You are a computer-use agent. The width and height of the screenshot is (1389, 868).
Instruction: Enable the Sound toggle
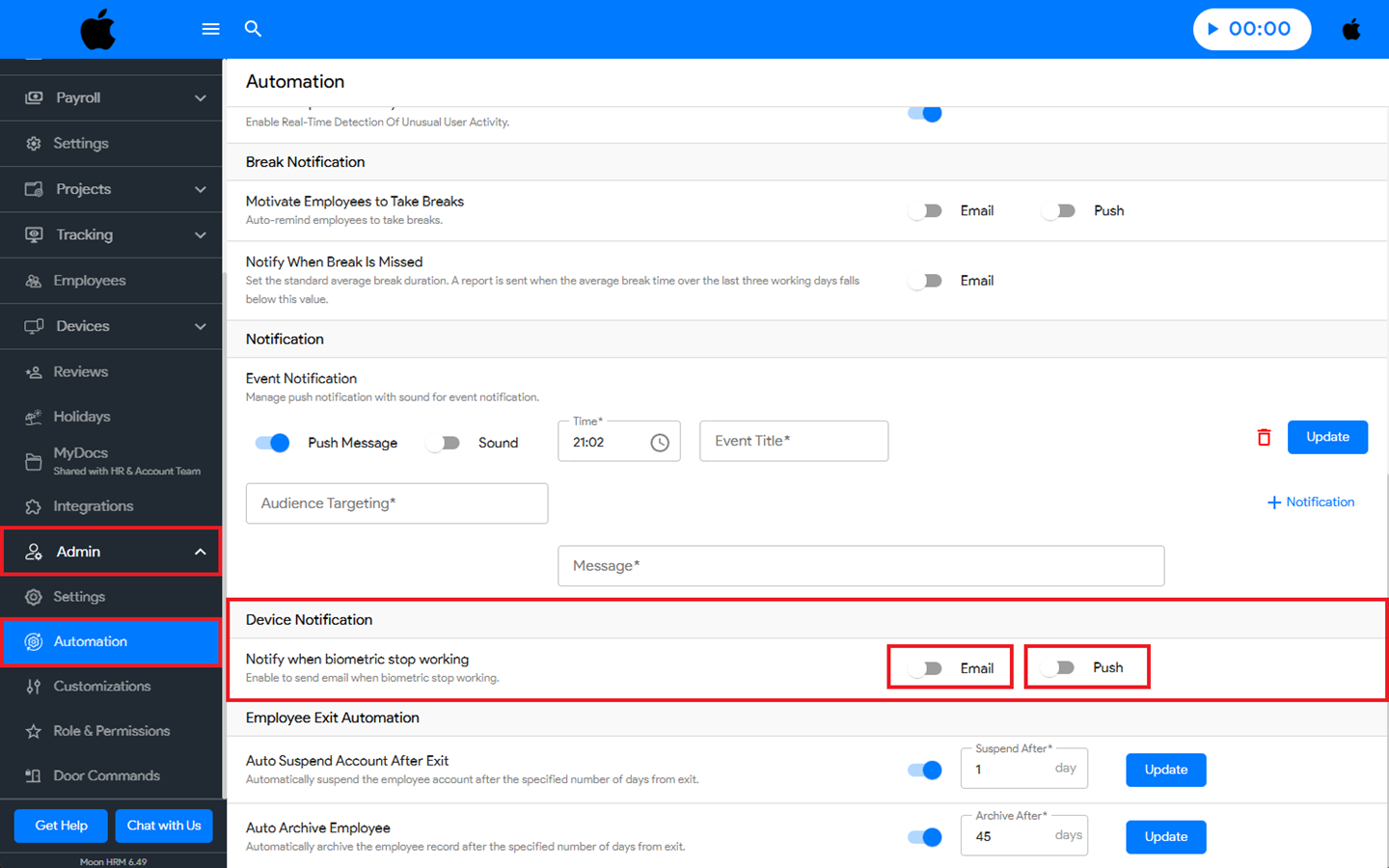coord(444,443)
